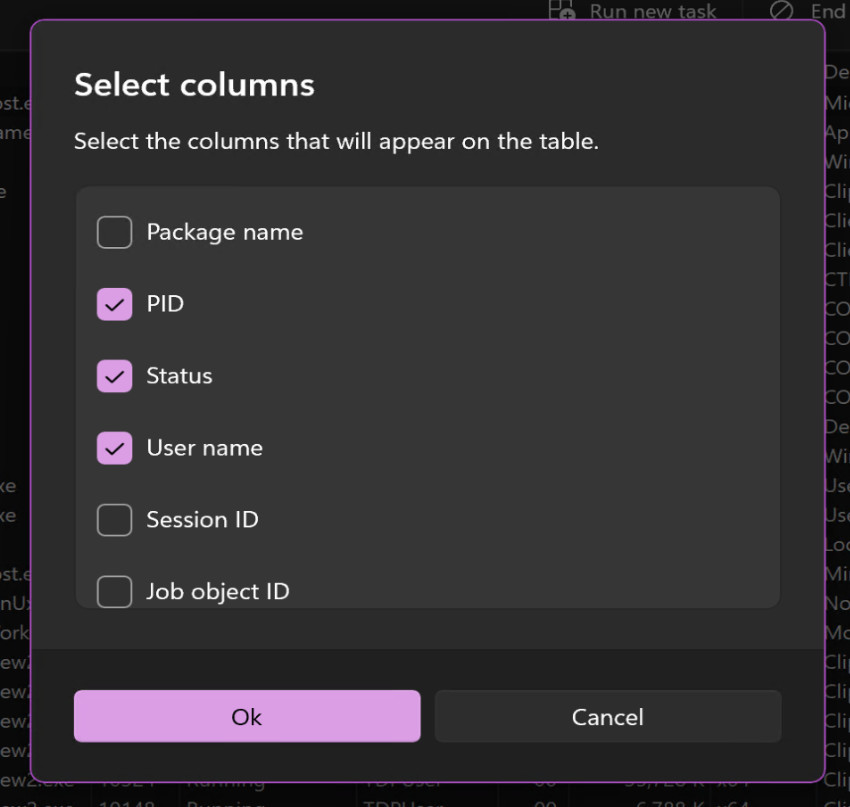Click the Run new task text

[x=653, y=11]
